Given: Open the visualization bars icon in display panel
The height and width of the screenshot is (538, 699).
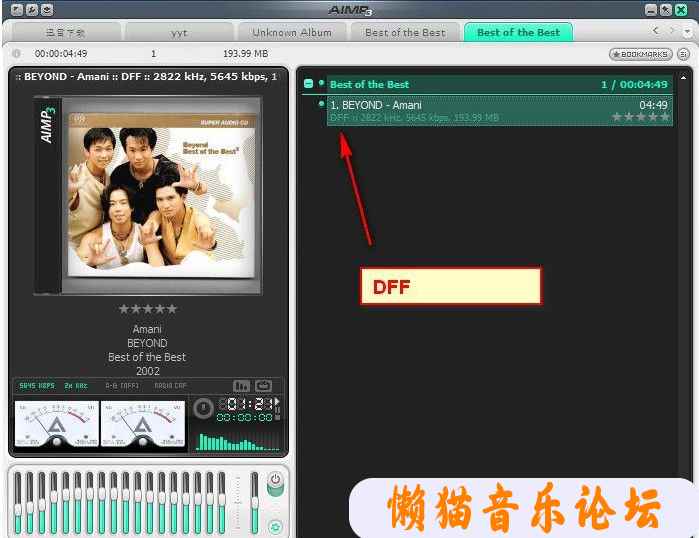Looking at the screenshot, I should tap(241, 386).
